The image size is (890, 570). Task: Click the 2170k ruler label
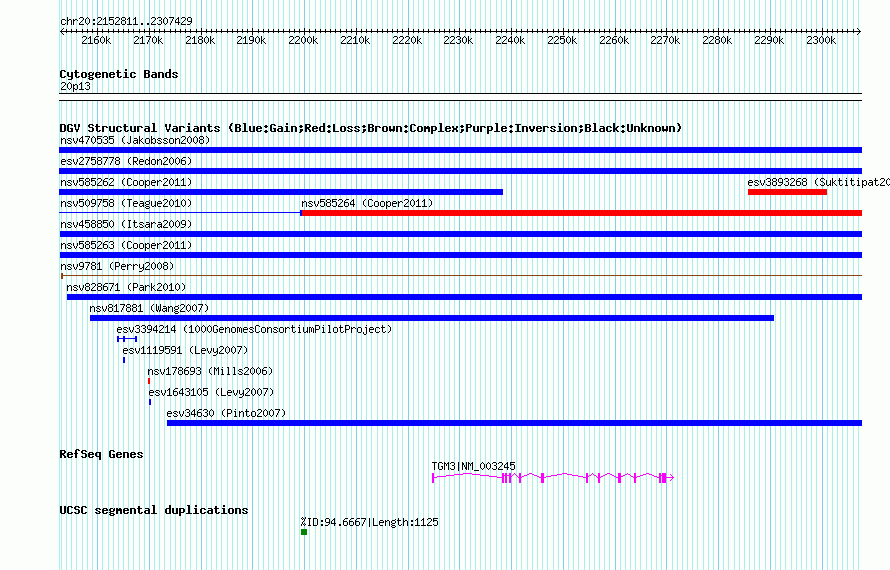[148, 40]
